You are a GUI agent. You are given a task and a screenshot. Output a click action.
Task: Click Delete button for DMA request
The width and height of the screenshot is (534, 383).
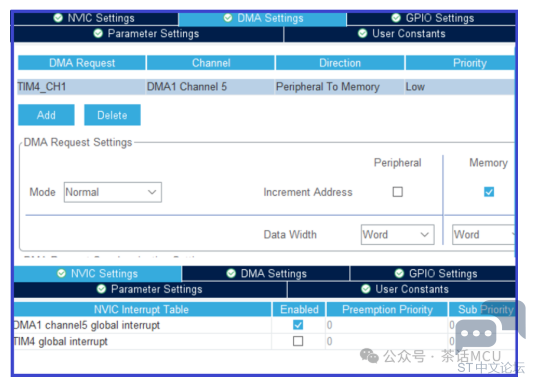[112, 115]
